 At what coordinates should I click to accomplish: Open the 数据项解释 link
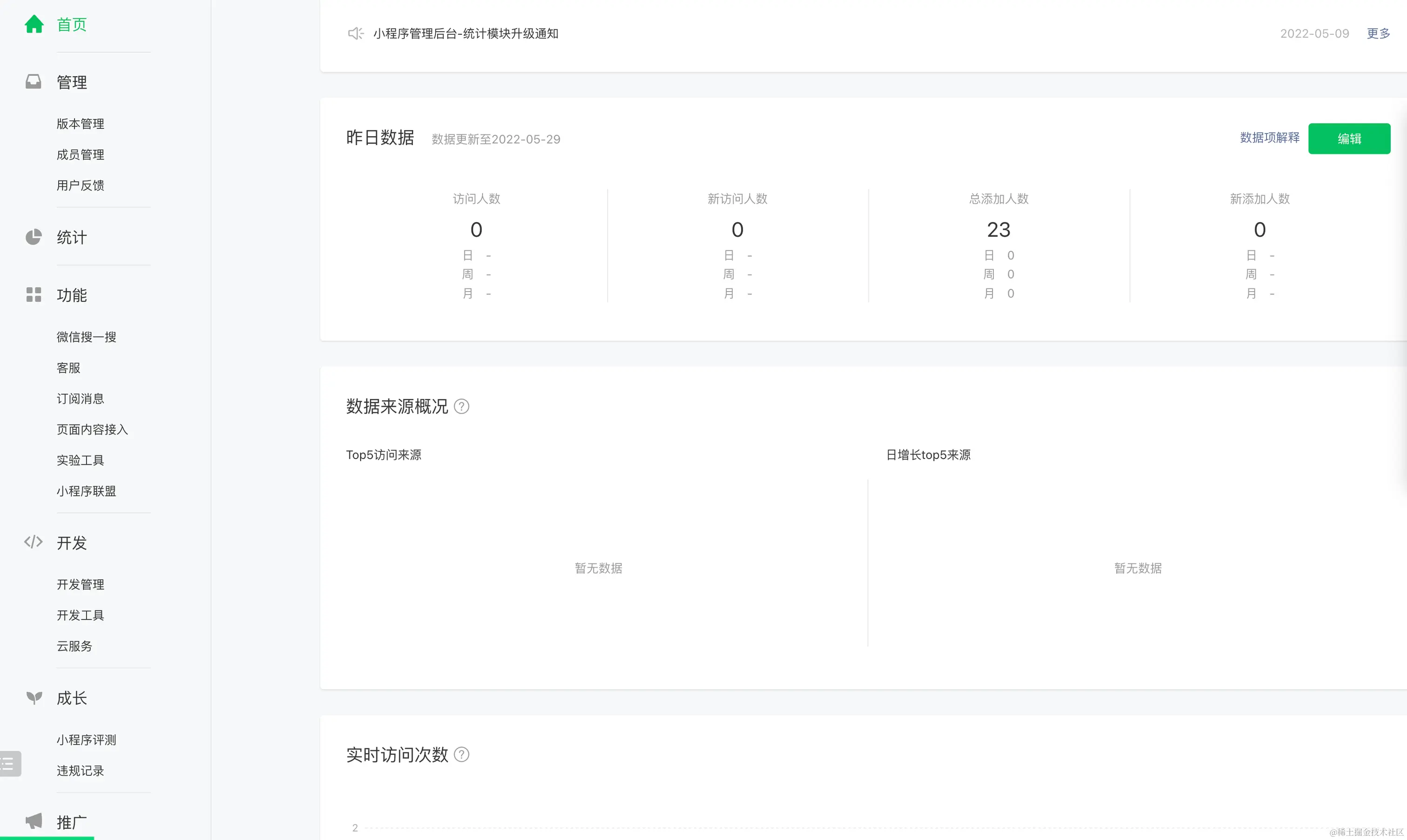pyautogui.click(x=1269, y=138)
